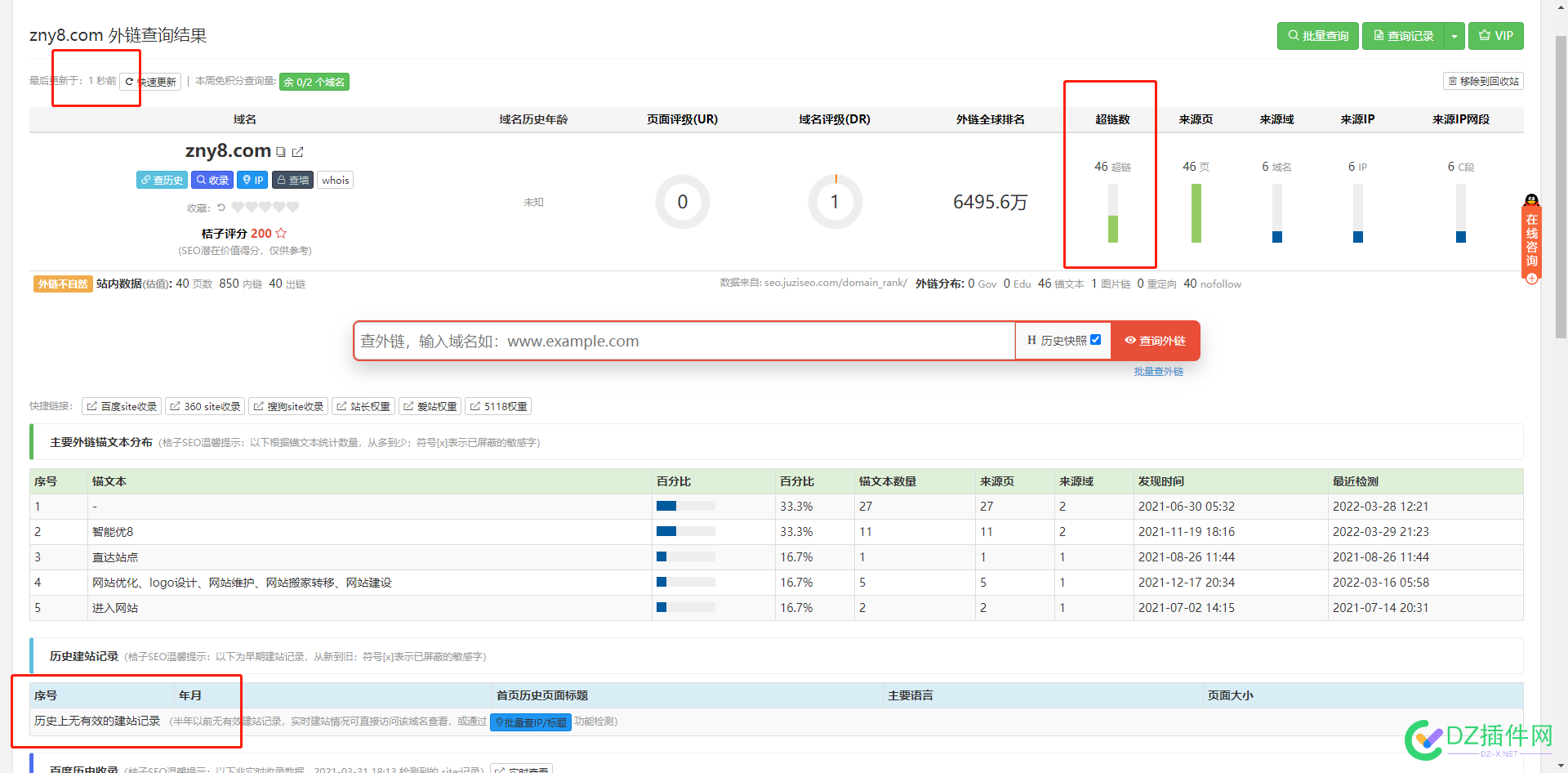The height and width of the screenshot is (773, 1568).
Task: Select the first heart in the 收藏 rating
Action: point(238,208)
